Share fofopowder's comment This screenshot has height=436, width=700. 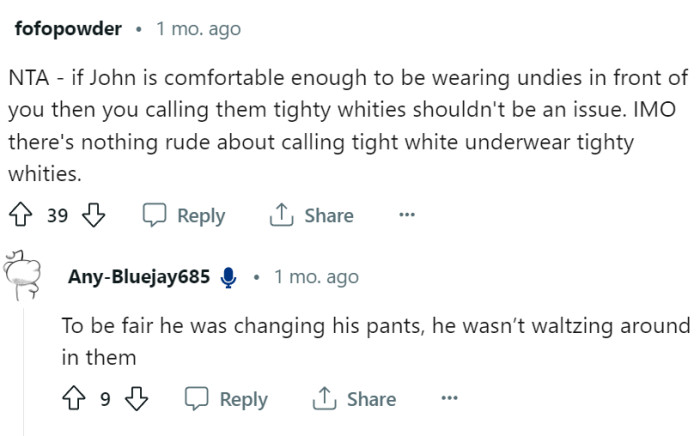point(311,215)
